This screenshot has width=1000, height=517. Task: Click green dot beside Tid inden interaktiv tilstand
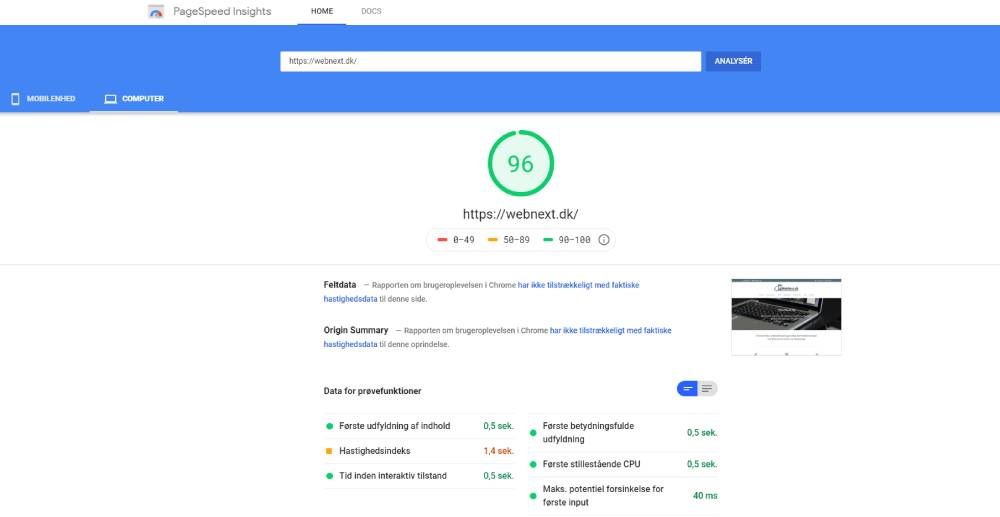pos(330,476)
